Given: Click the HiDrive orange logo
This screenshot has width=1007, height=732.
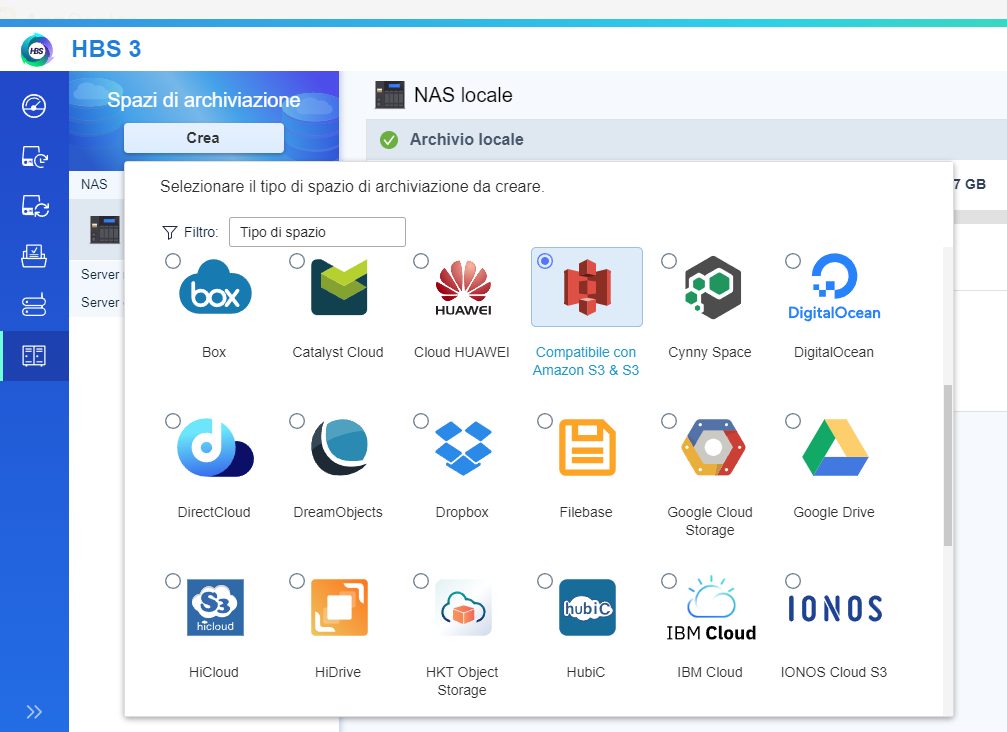Looking at the screenshot, I should (x=339, y=607).
